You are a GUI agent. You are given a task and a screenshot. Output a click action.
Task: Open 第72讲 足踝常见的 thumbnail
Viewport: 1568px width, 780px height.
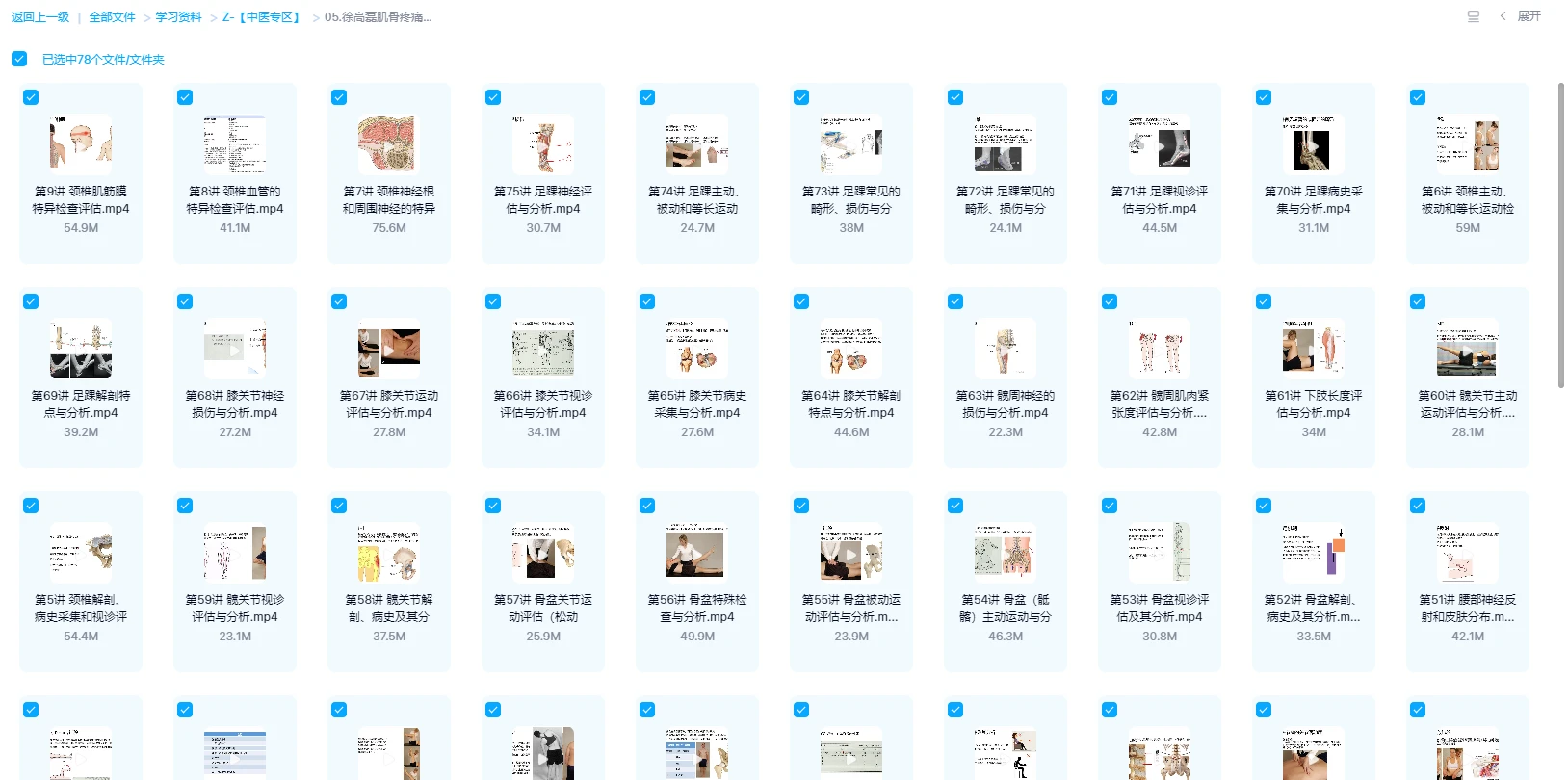coord(1006,143)
